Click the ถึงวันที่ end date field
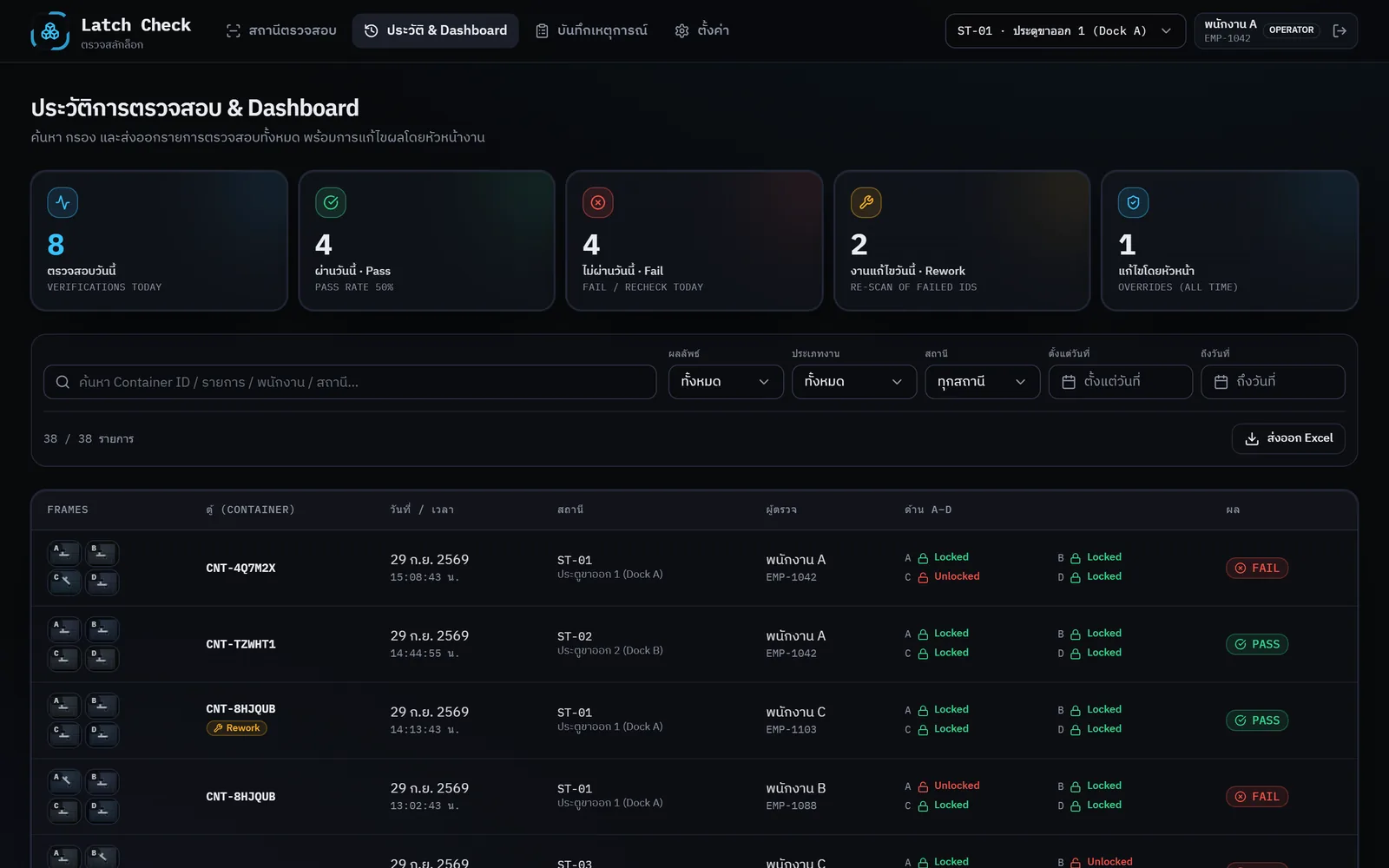The height and width of the screenshot is (868, 1389). [1273, 382]
